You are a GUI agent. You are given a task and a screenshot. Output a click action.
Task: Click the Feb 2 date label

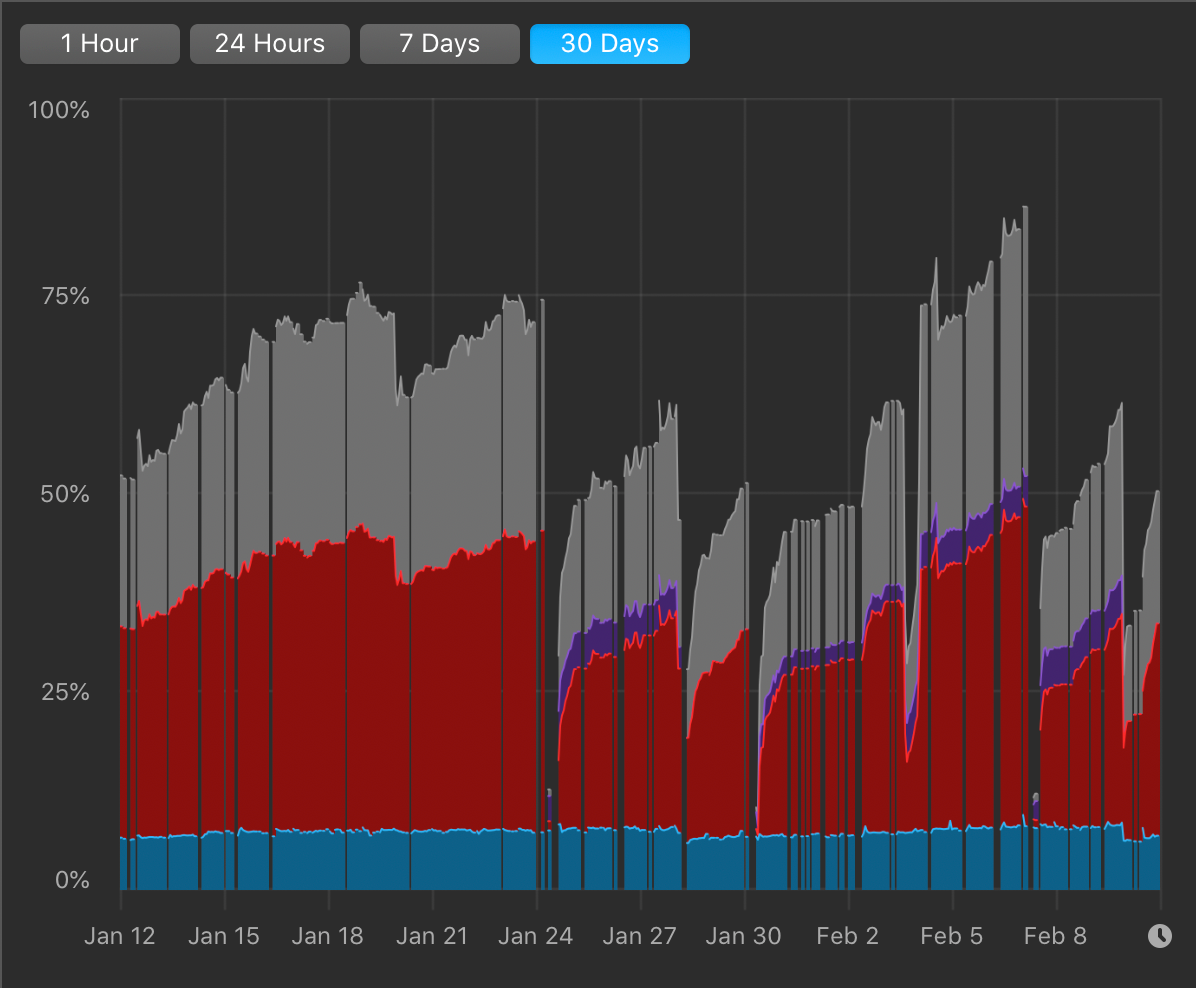coord(847,936)
